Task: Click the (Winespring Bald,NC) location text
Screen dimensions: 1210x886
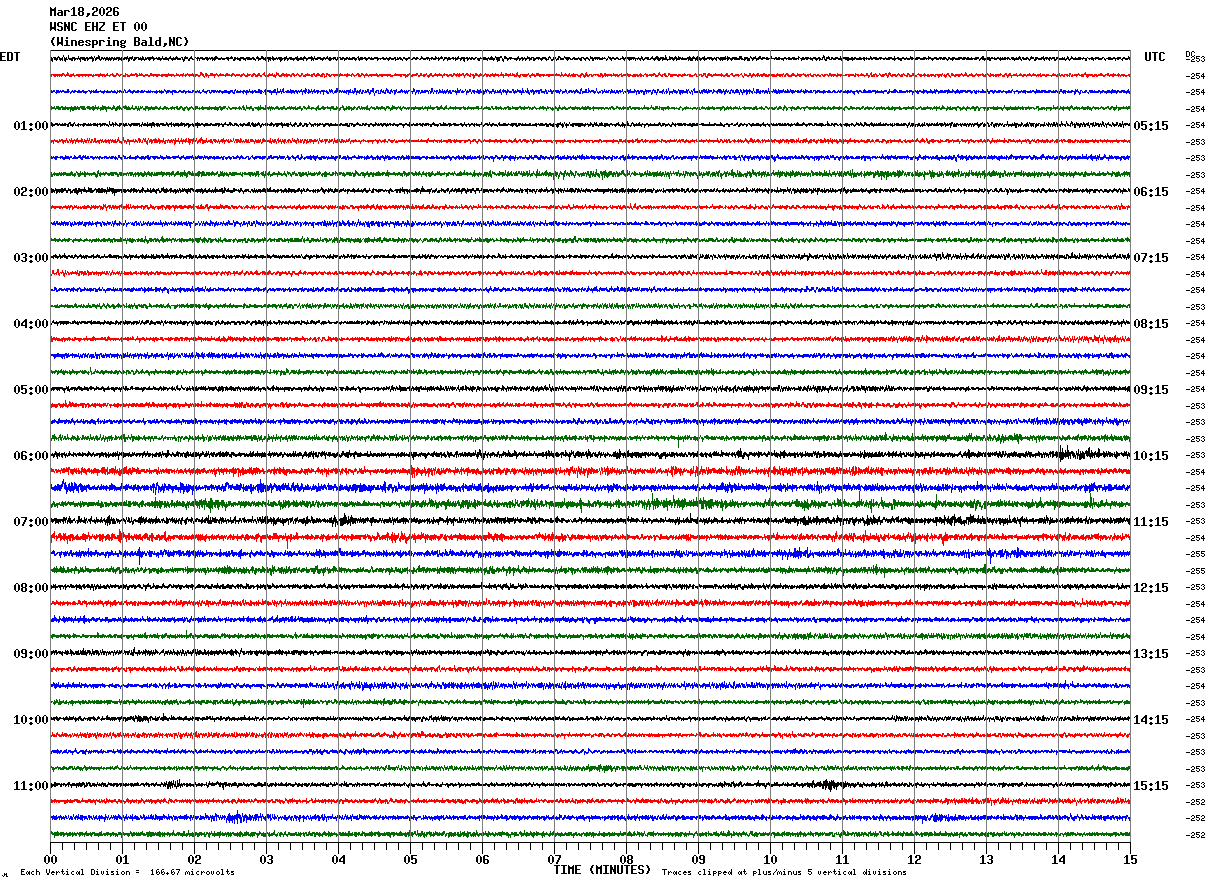Action: (119, 42)
